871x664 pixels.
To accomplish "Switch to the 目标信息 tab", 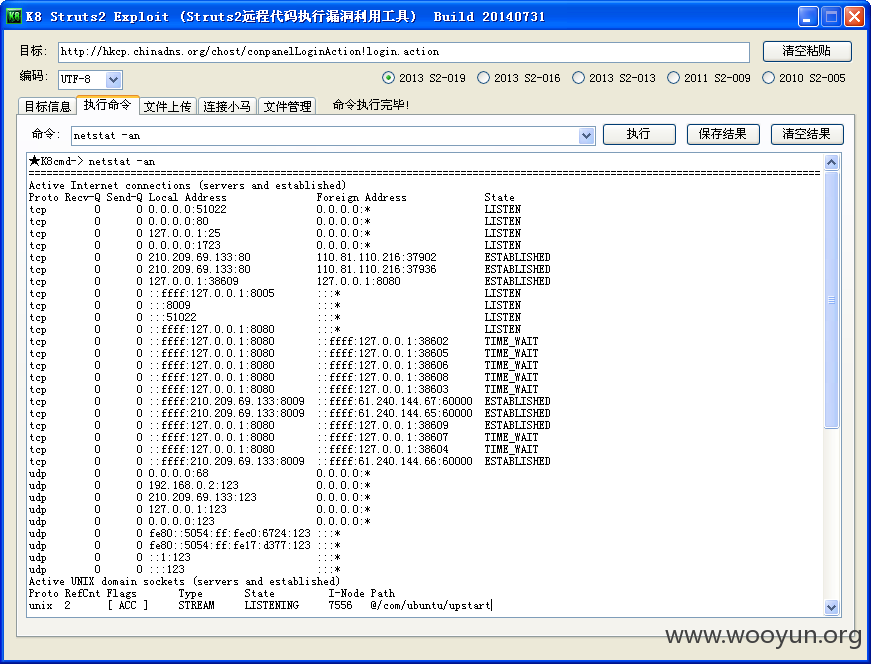I will coord(47,106).
